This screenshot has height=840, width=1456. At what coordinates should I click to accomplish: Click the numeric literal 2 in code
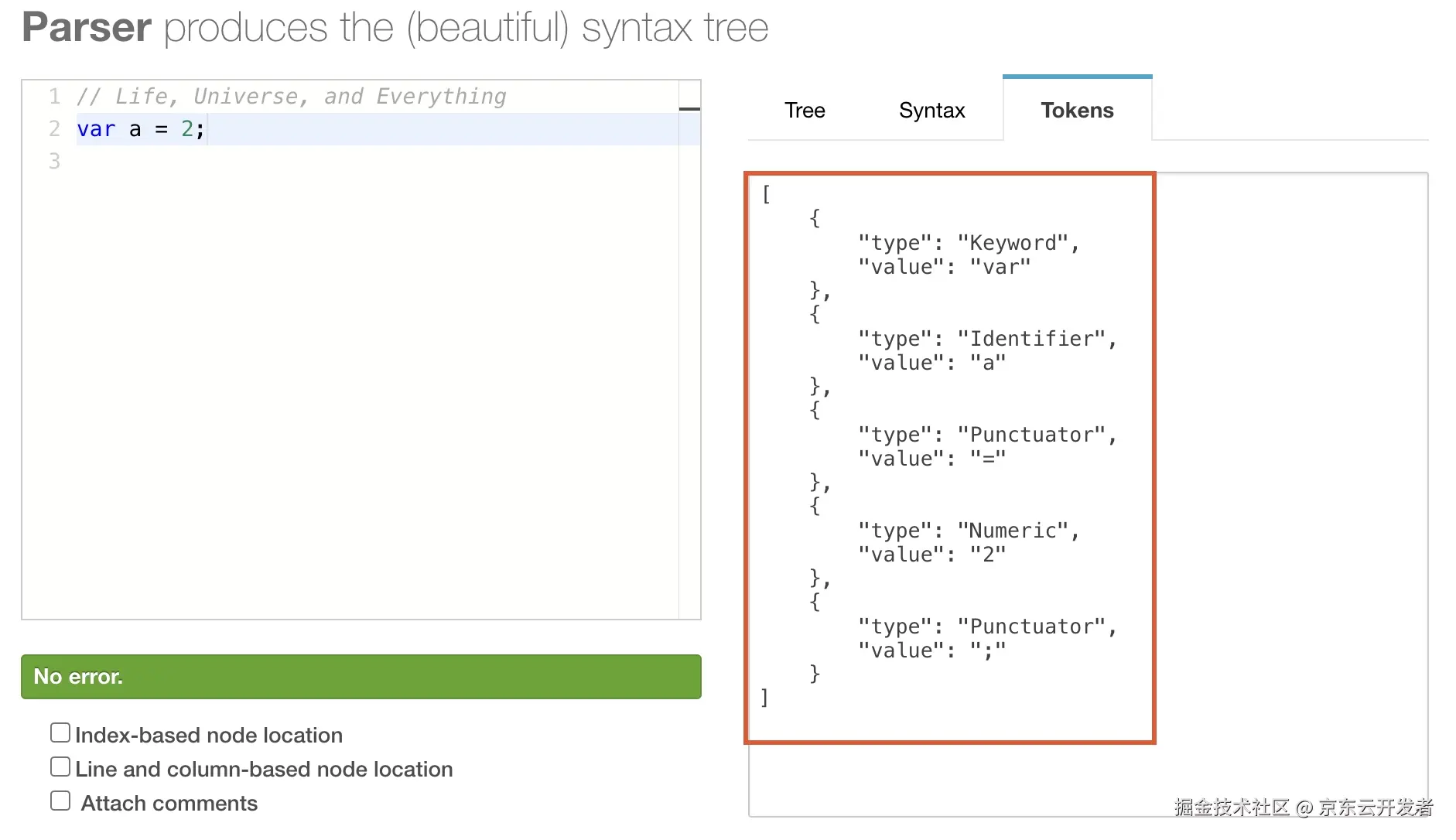tap(187, 129)
